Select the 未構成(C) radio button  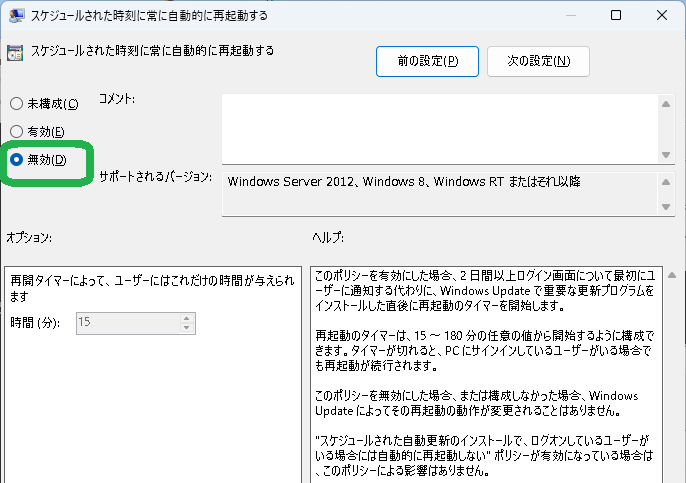16,104
